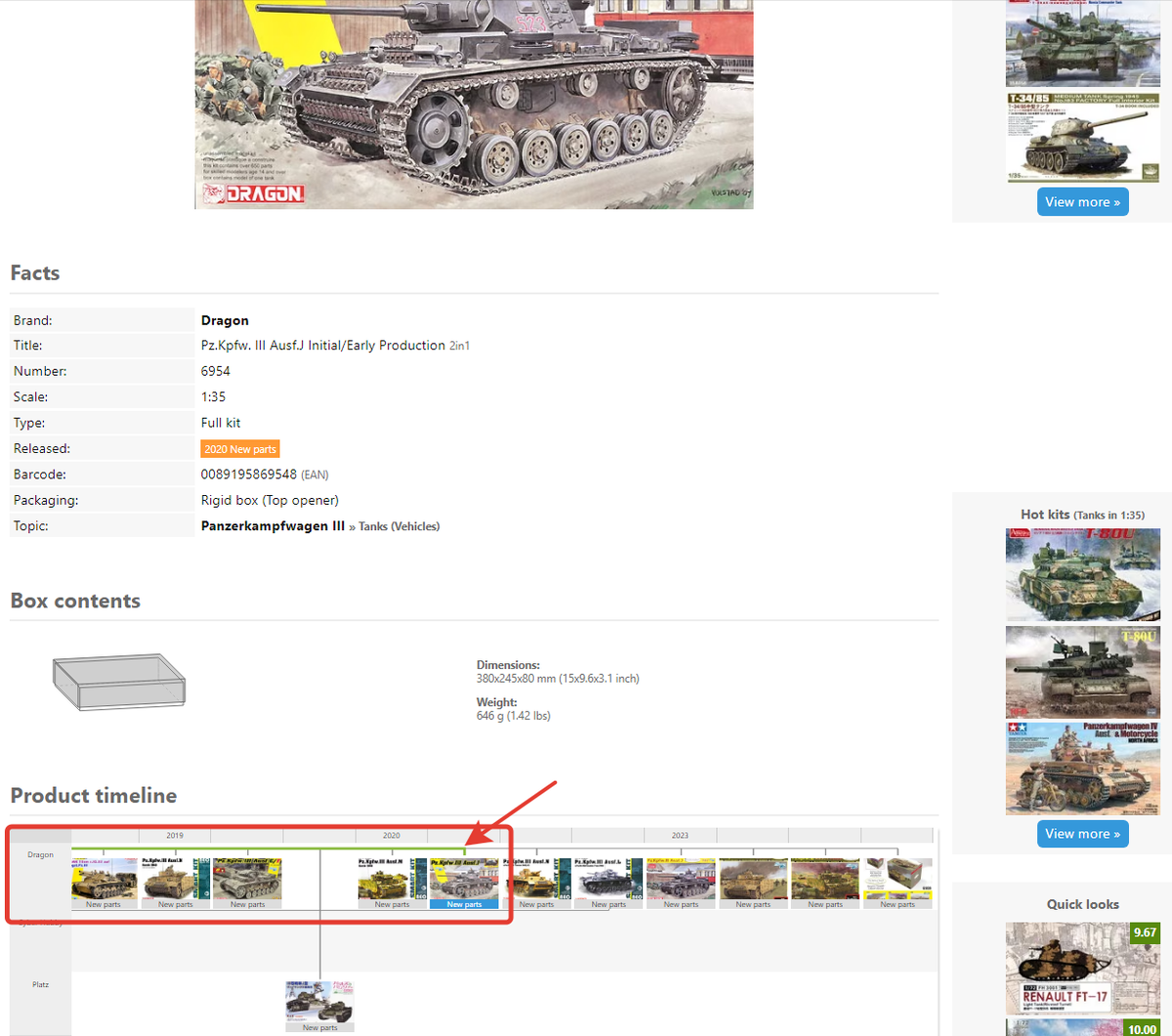Screen dimensions: 1172x1036
Task: Open the Tamiya Panzerkampfwagen IV & Motorcycle kit
Action: click(1083, 768)
